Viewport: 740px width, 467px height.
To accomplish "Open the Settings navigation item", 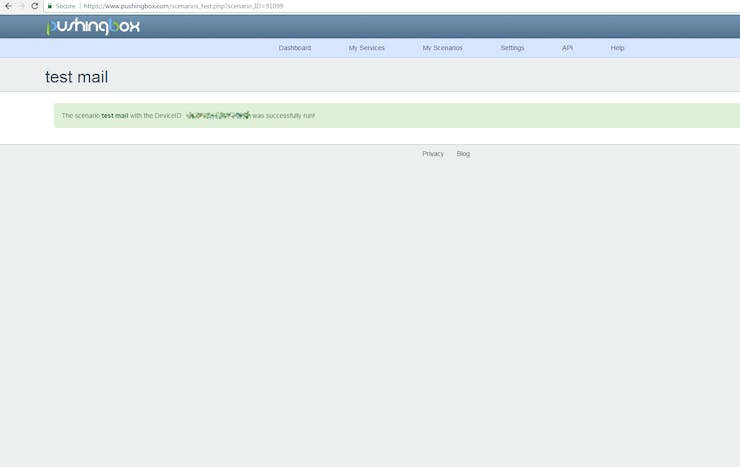I will click(512, 48).
